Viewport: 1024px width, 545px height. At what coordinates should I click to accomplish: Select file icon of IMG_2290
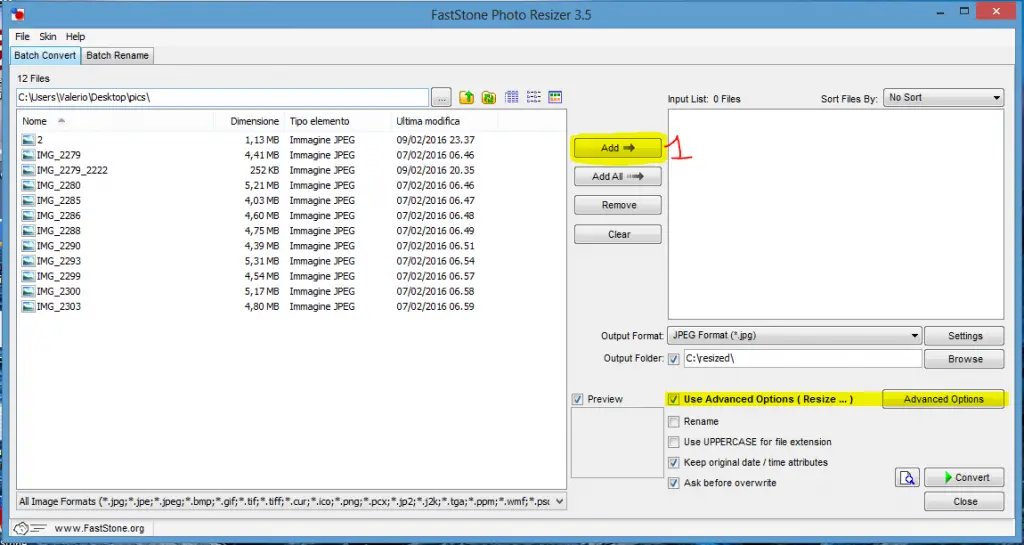[x=28, y=246]
